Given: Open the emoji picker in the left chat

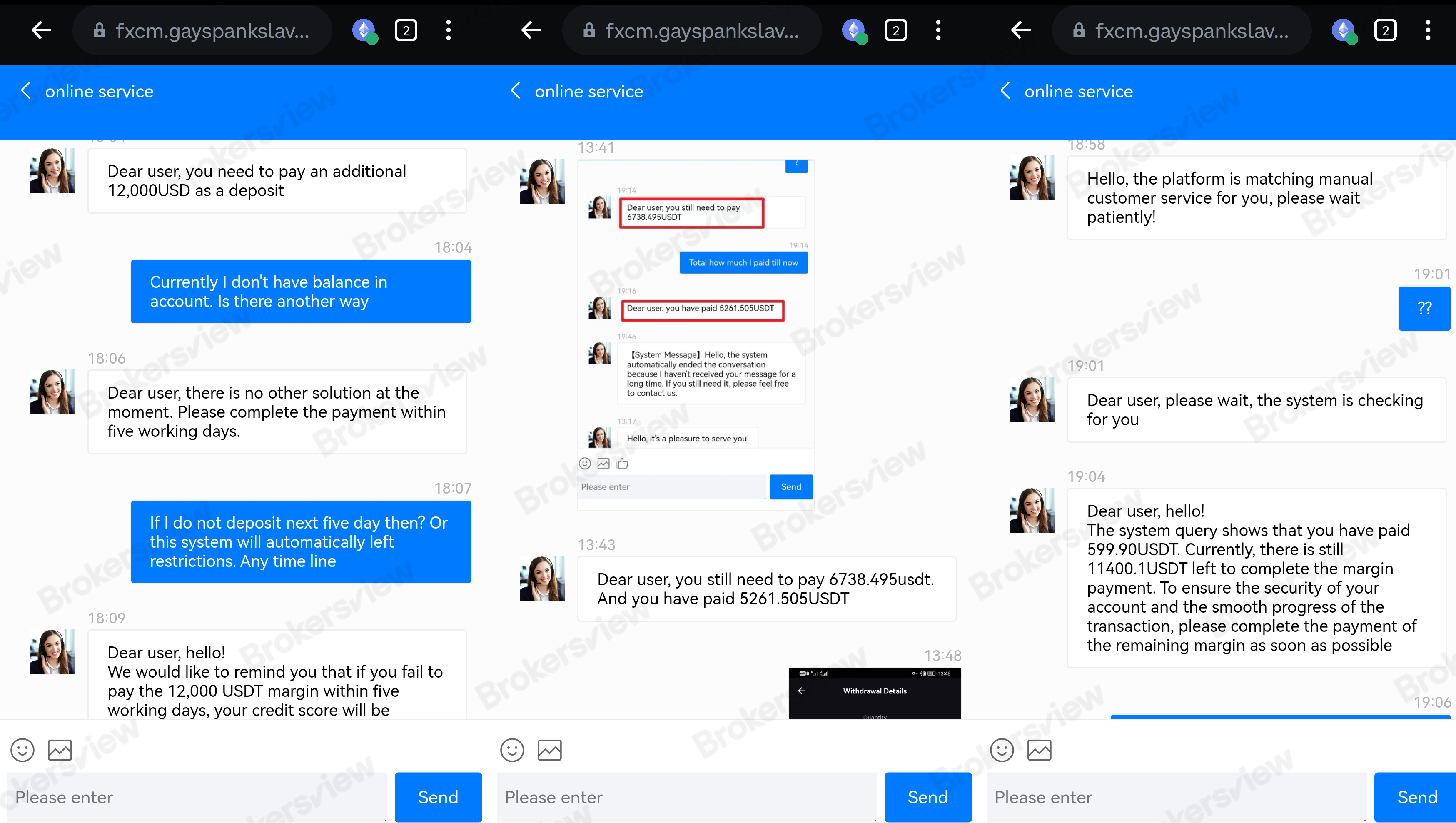Looking at the screenshot, I should point(22,750).
